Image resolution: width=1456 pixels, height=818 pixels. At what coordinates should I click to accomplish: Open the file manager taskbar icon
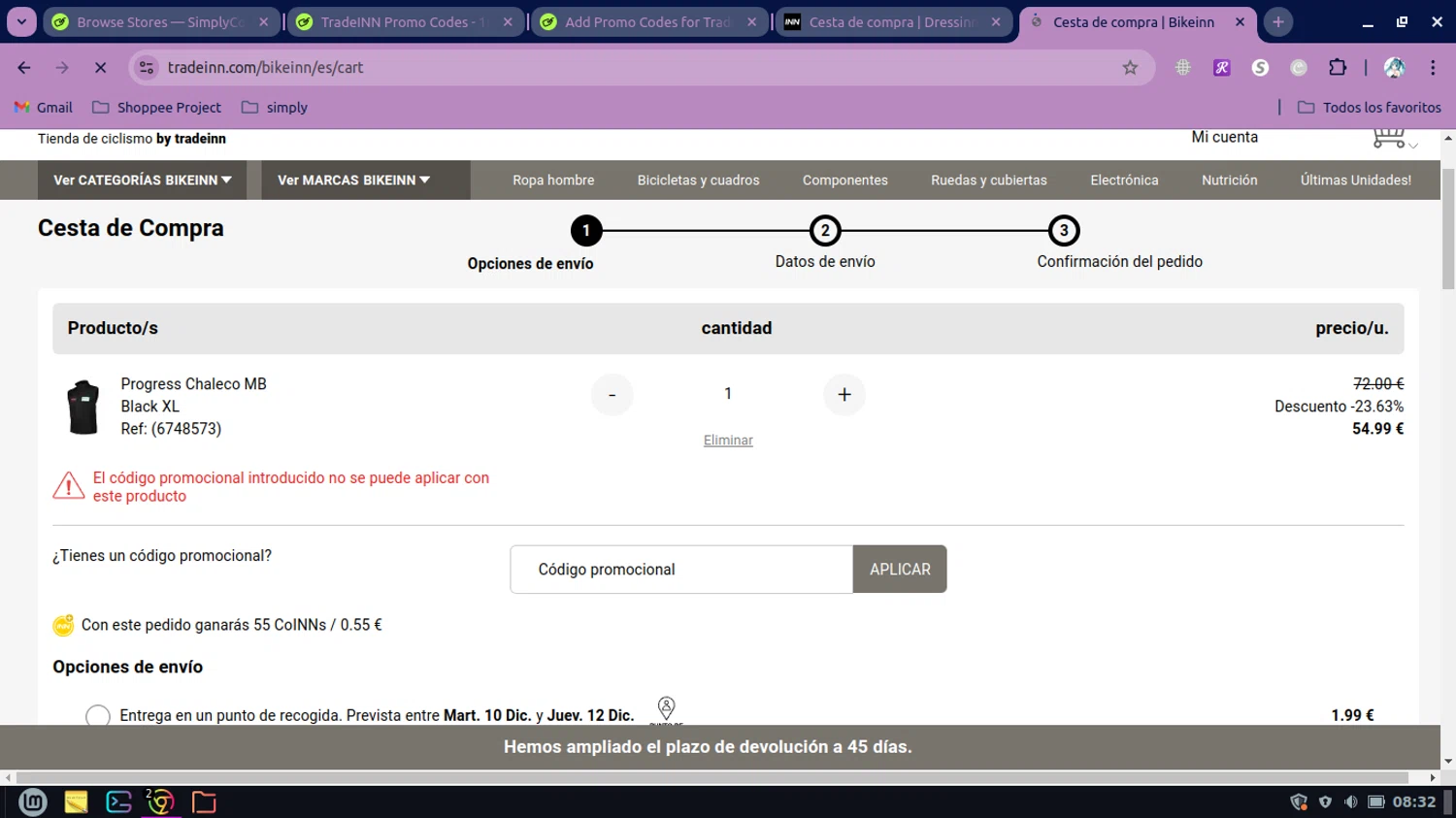click(204, 802)
